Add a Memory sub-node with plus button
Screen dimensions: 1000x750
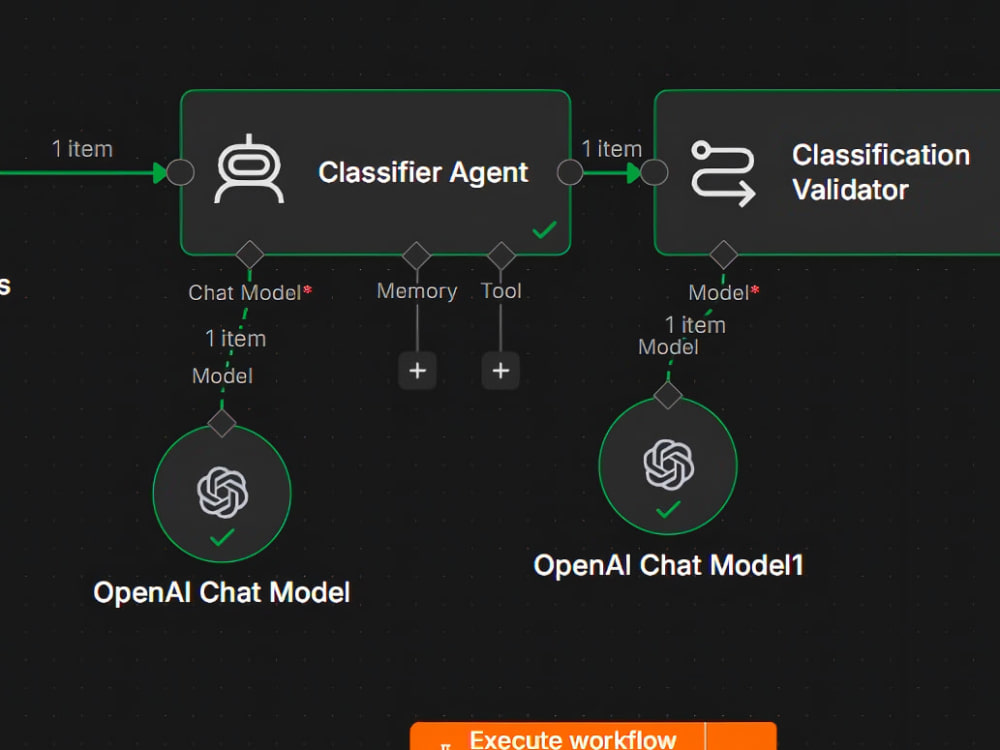(418, 371)
